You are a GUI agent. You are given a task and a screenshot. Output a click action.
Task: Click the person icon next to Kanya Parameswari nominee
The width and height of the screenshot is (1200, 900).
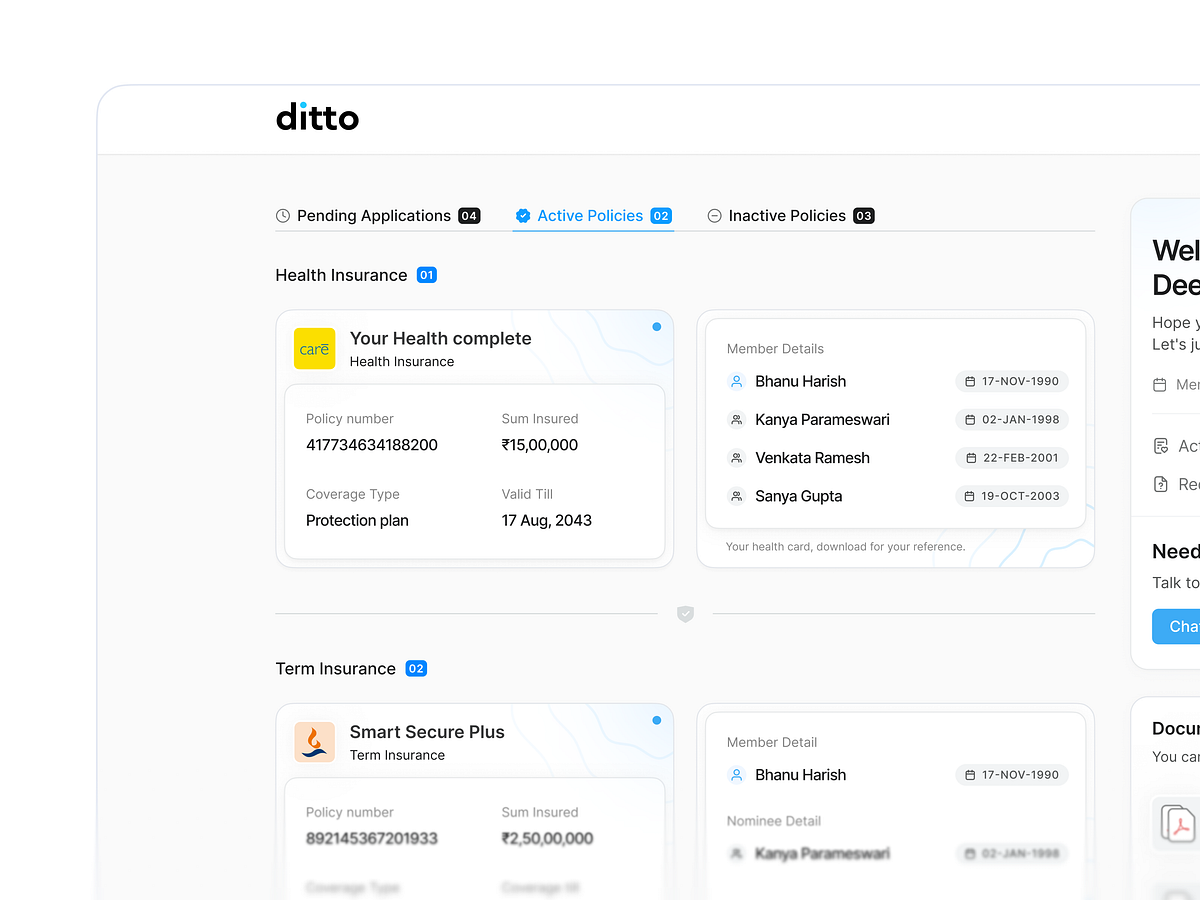tap(736, 853)
